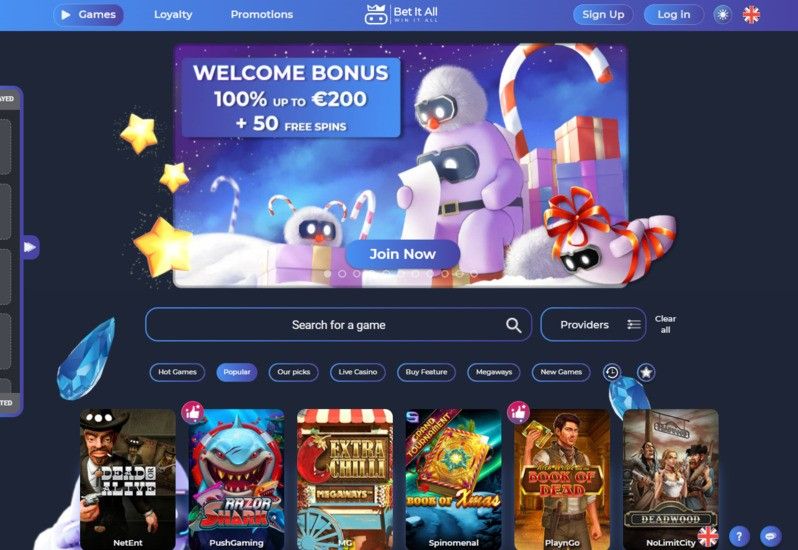This screenshot has width=798, height=550.
Task: Focus the Search for a game field
Action: 338,325
